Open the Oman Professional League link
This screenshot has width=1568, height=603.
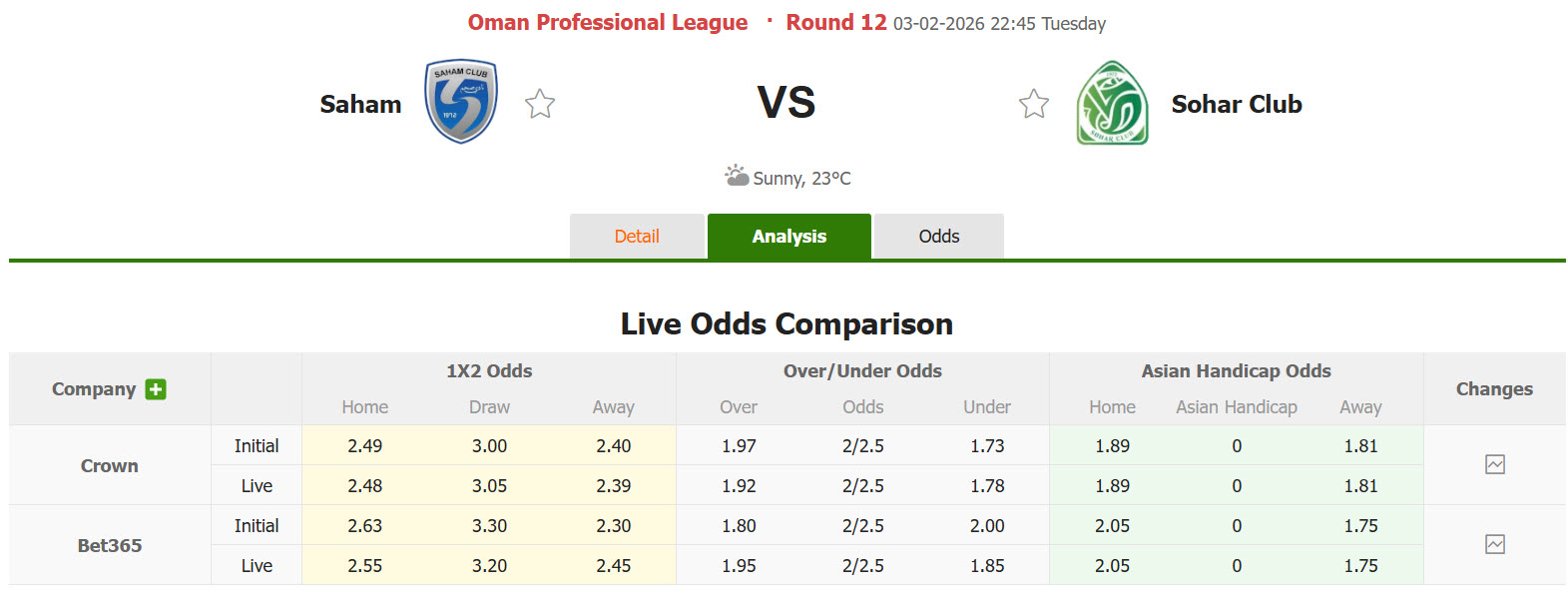pyautogui.click(x=607, y=23)
